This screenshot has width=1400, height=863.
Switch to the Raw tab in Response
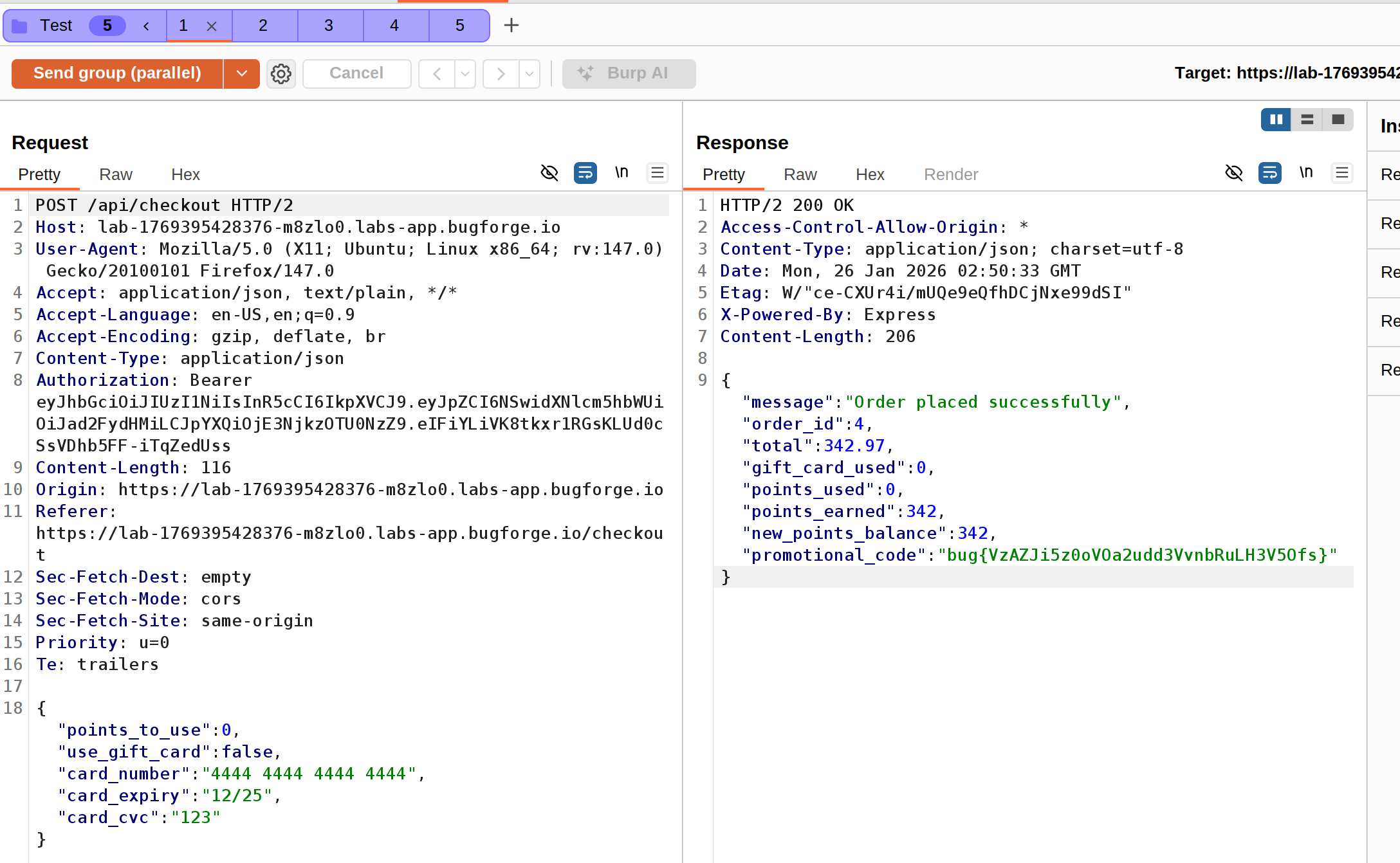click(800, 174)
